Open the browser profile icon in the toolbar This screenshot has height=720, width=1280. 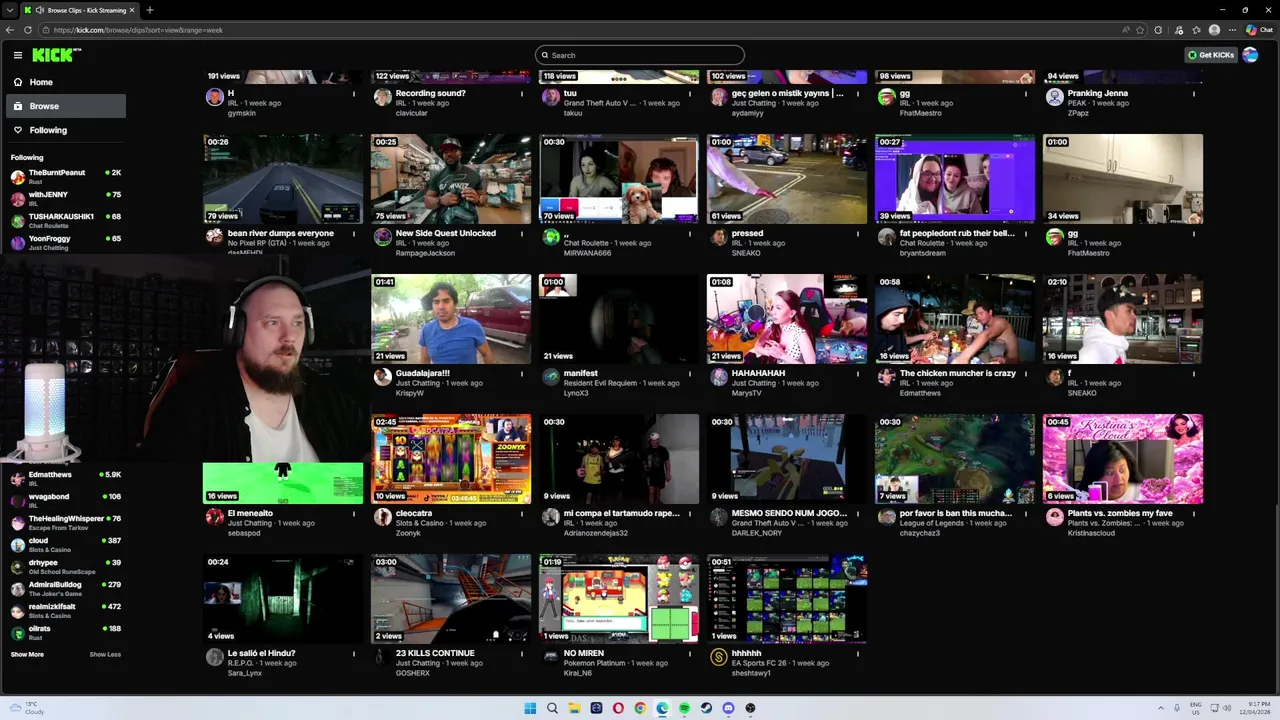pyautogui.click(x=1214, y=30)
